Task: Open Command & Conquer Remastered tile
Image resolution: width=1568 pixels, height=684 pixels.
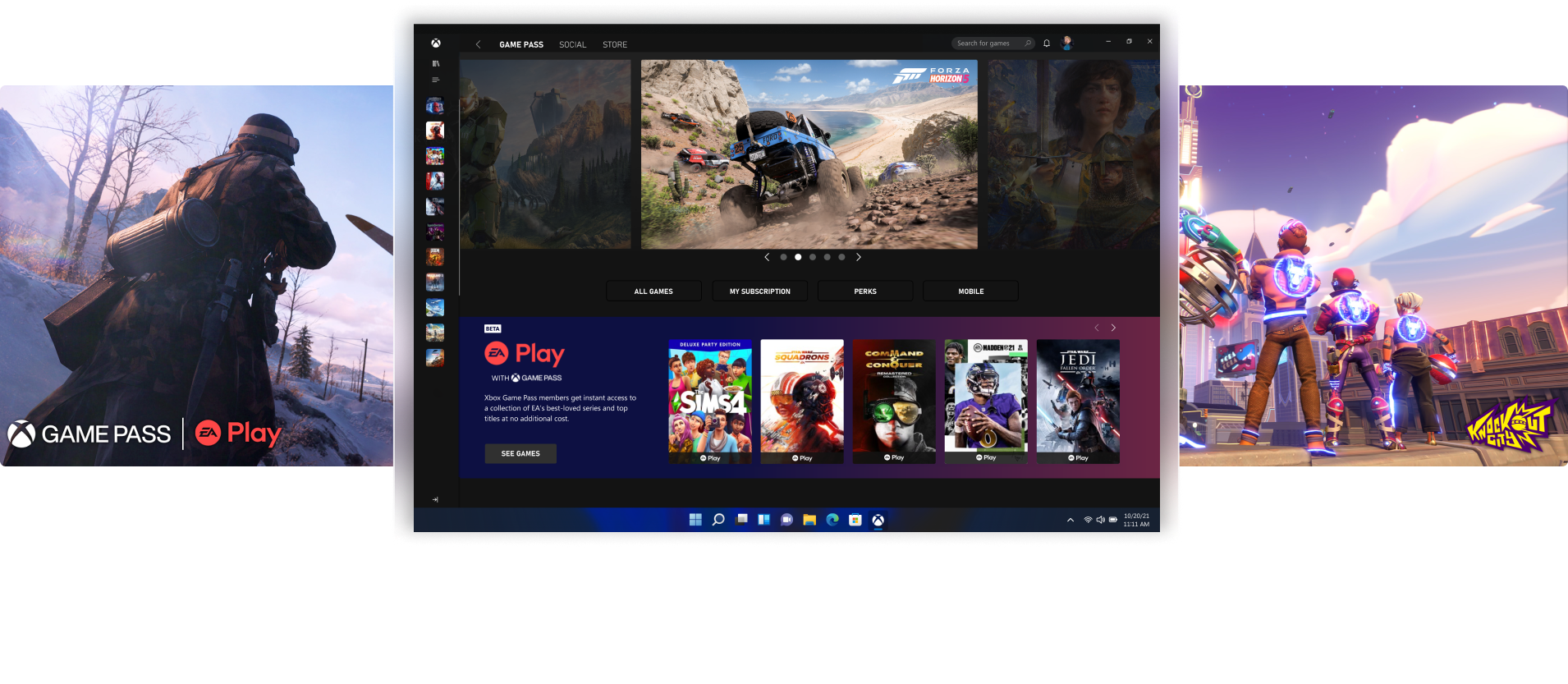Action: pyautogui.click(x=894, y=402)
